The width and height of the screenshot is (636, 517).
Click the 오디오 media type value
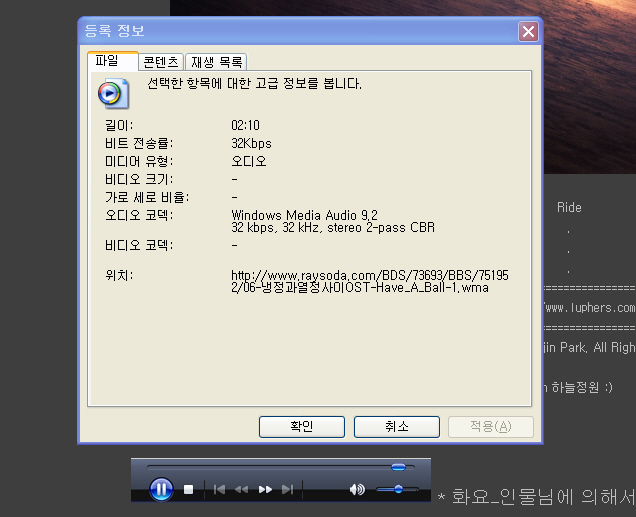tap(249, 161)
